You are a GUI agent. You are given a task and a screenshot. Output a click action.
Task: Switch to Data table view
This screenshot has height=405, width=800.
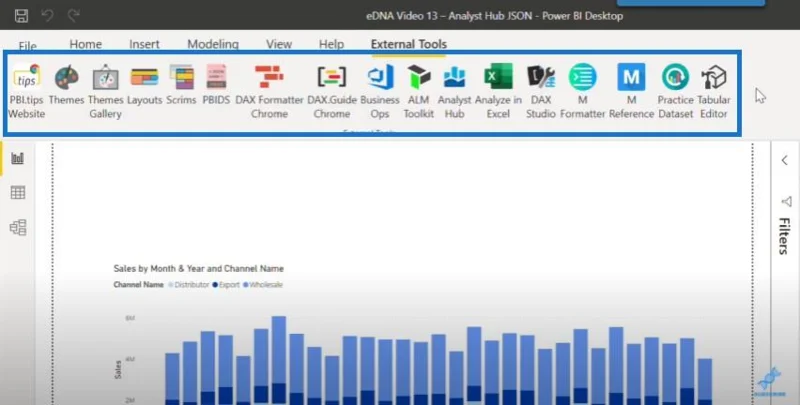(x=18, y=193)
